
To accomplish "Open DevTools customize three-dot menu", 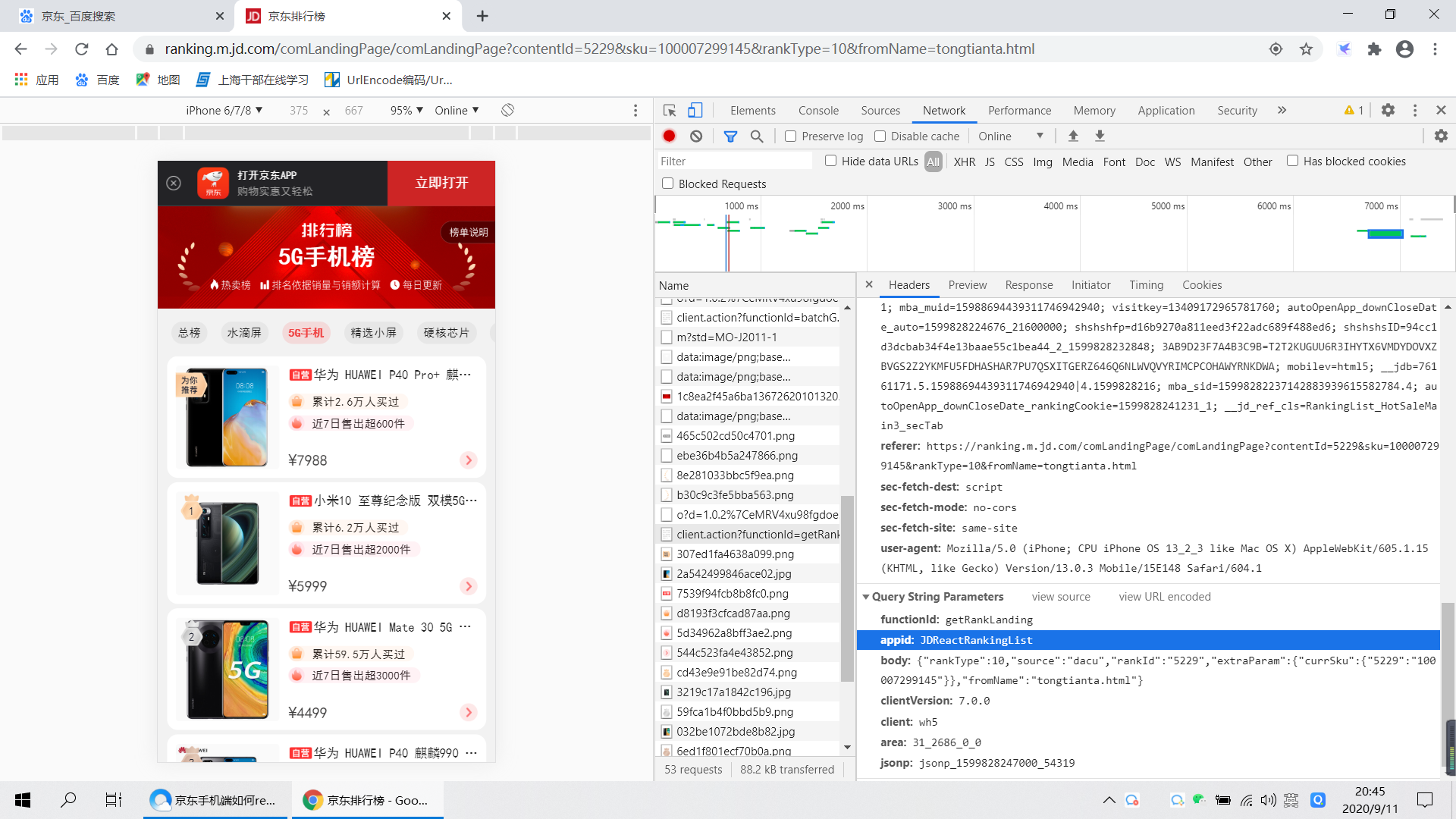I will click(1415, 110).
